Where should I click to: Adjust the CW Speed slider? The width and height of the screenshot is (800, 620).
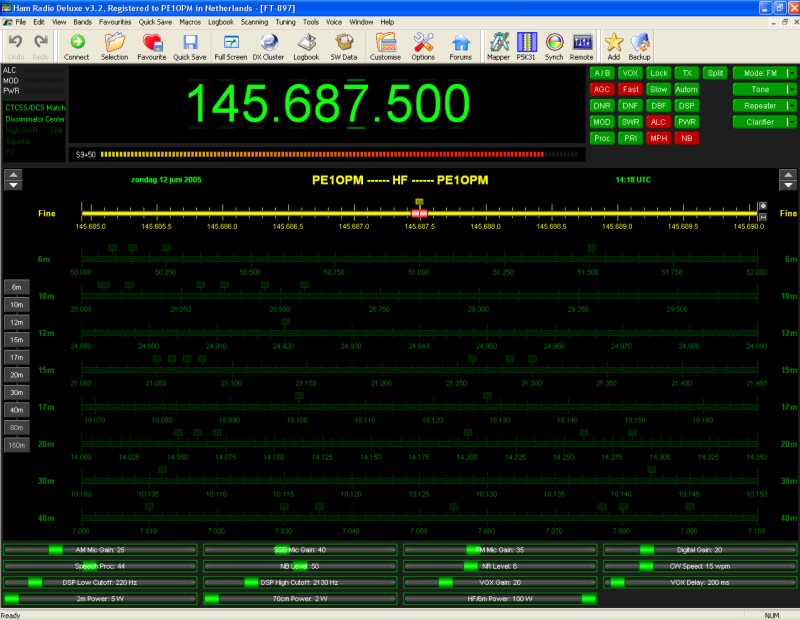[x=700, y=566]
